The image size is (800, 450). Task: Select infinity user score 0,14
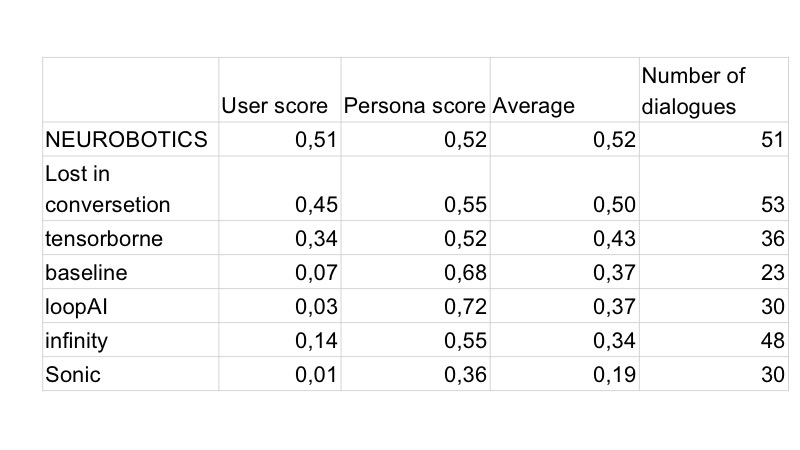pos(316,341)
